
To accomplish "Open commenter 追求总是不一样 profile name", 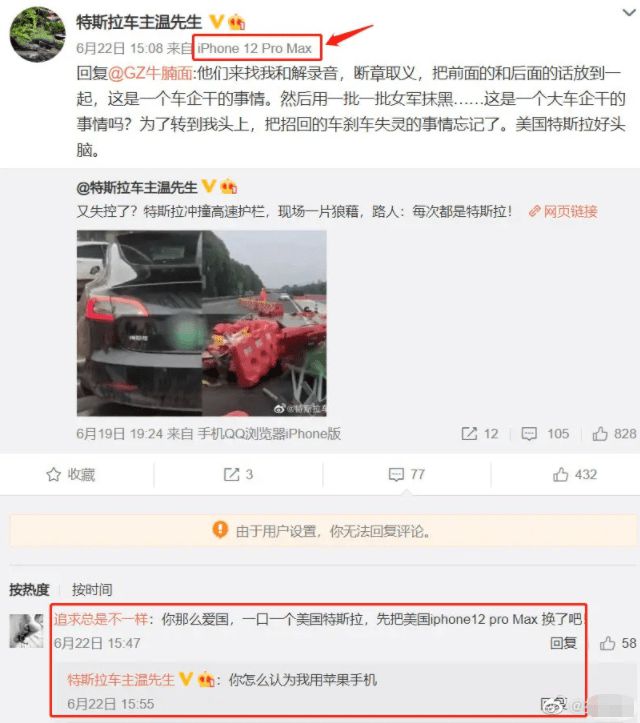I will [101, 619].
